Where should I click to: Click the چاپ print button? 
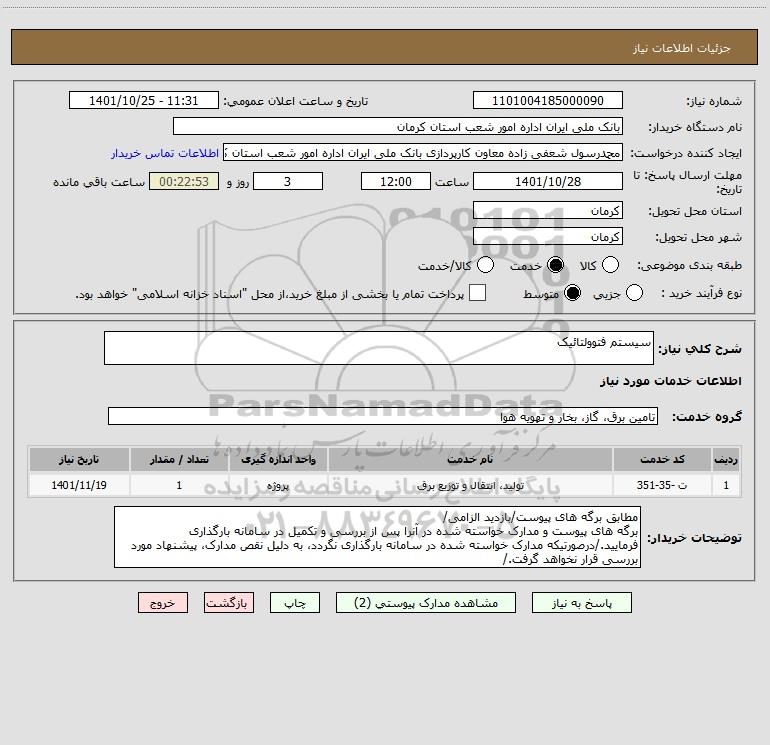[x=295, y=603]
